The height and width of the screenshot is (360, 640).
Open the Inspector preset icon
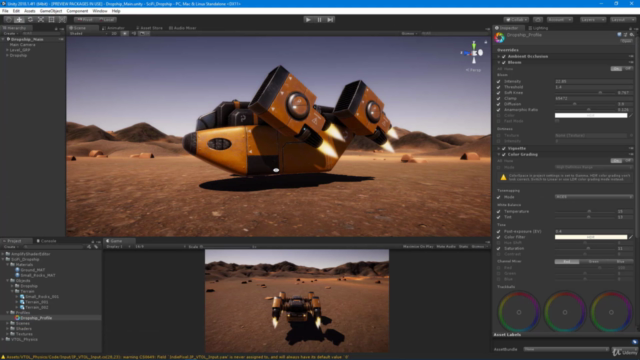click(x=625, y=35)
